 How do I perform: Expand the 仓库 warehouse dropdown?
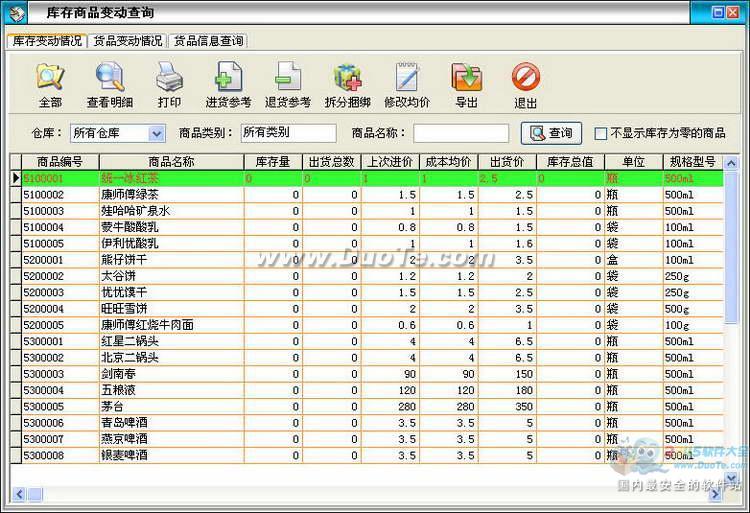click(x=156, y=133)
